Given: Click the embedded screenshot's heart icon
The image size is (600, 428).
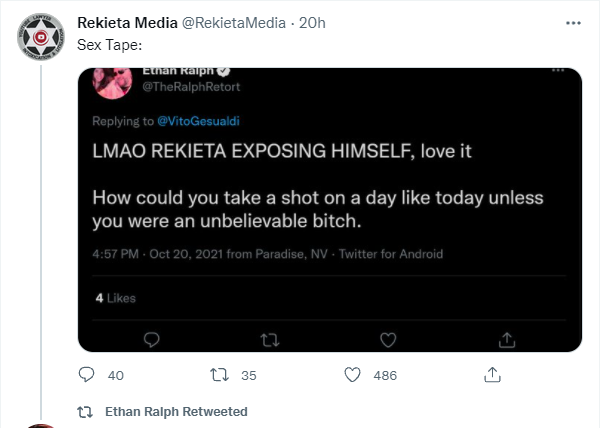Looking at the screenshot, I should (x=388, y=340).
